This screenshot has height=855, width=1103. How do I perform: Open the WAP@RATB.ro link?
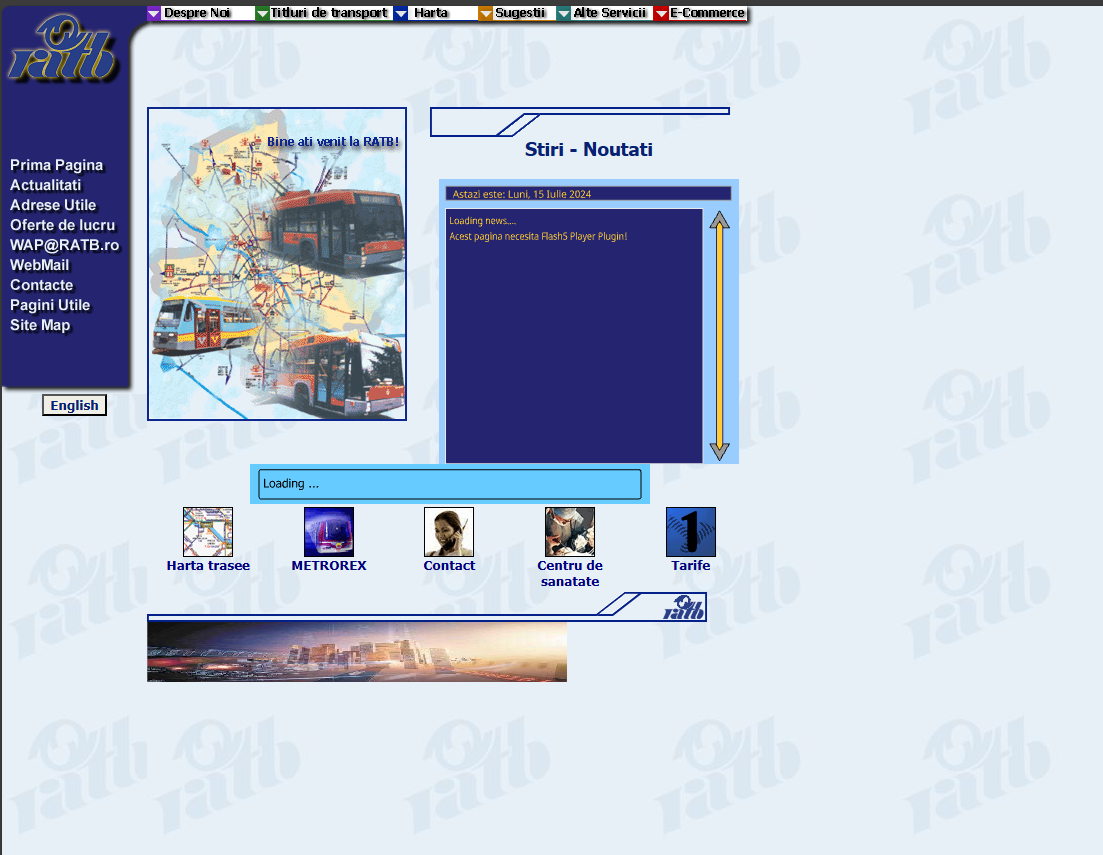click(x=65, y=246)
